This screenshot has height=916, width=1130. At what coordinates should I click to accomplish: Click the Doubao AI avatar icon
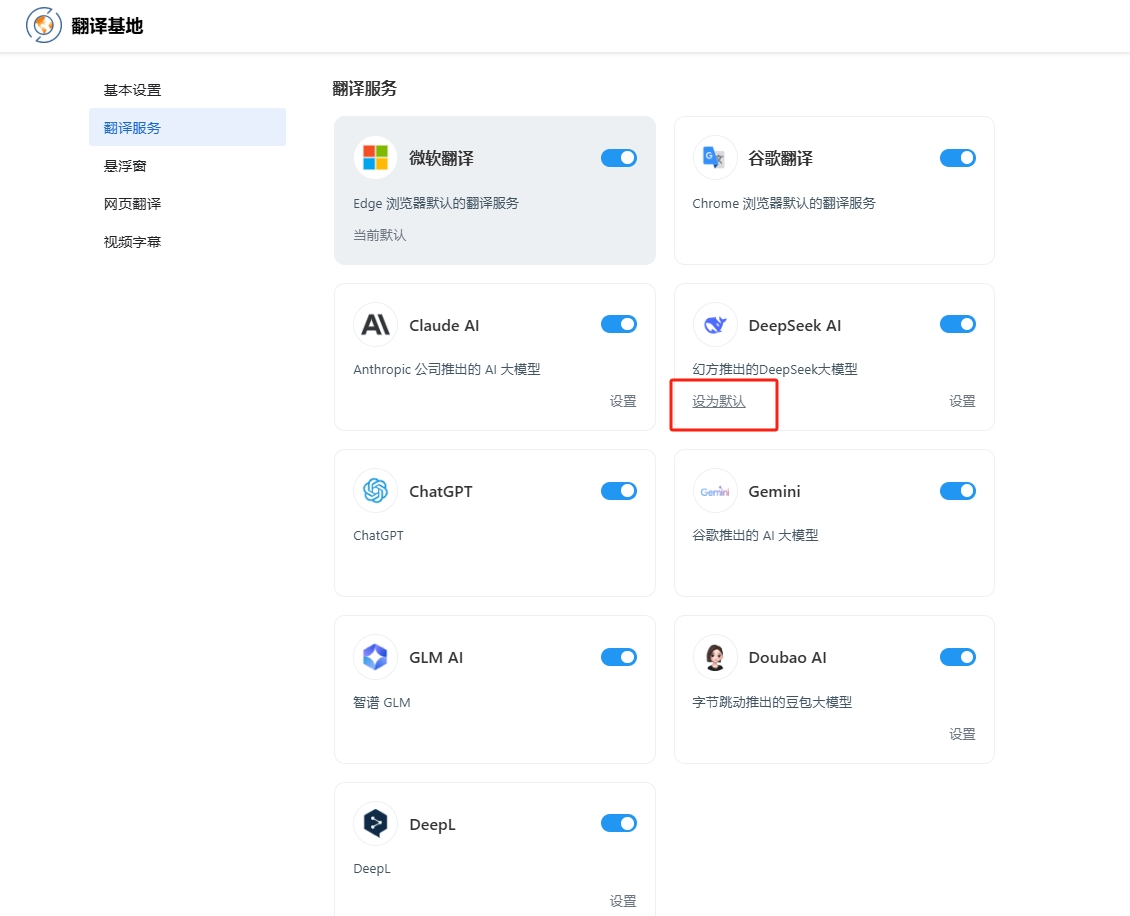pyautogui.click(x=715, y=657)
